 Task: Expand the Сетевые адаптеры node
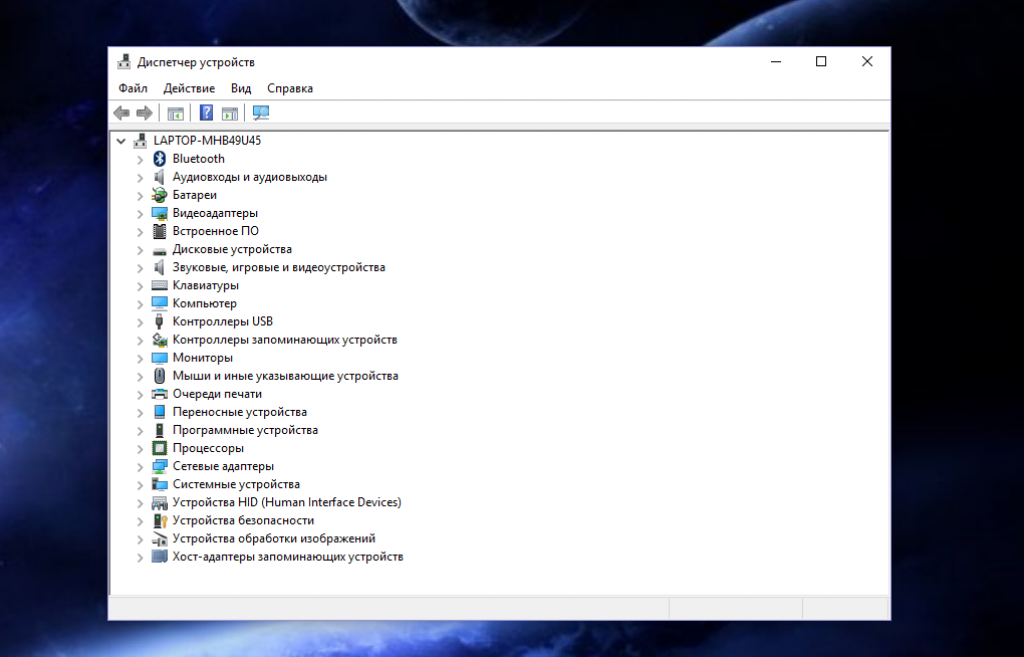(x=140, y=466)
